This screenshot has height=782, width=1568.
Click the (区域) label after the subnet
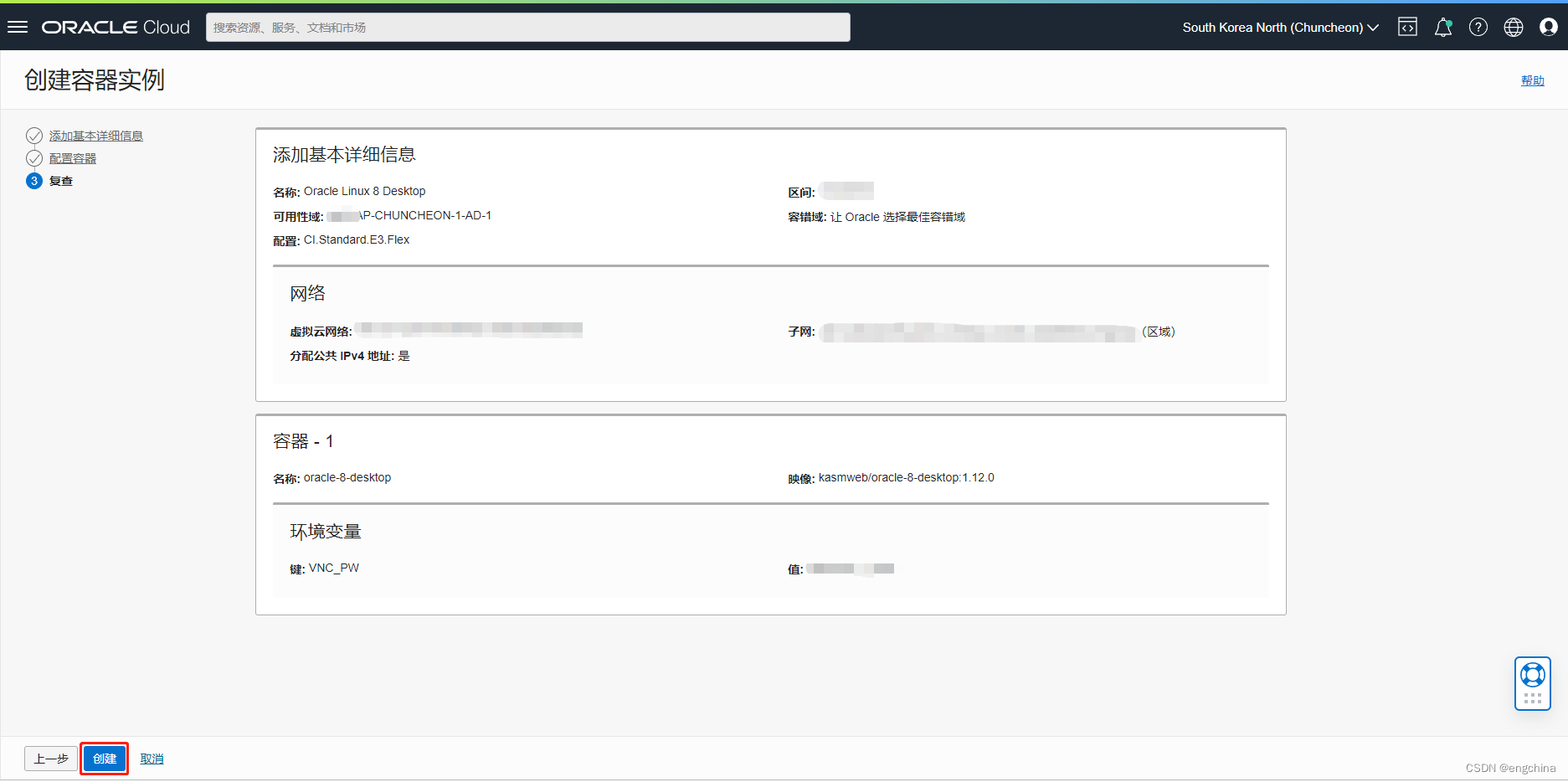[x=1159, y=332]
